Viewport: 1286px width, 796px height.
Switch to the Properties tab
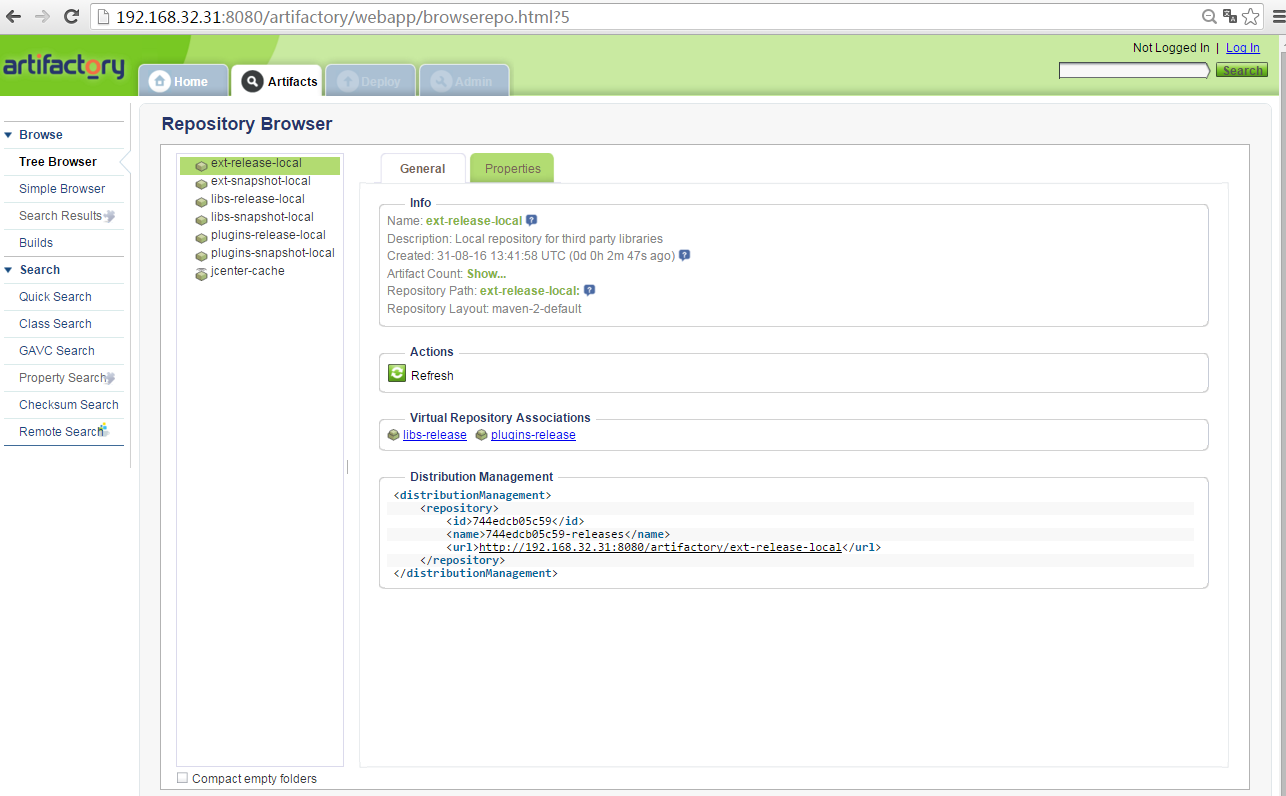tap(513, 169)
